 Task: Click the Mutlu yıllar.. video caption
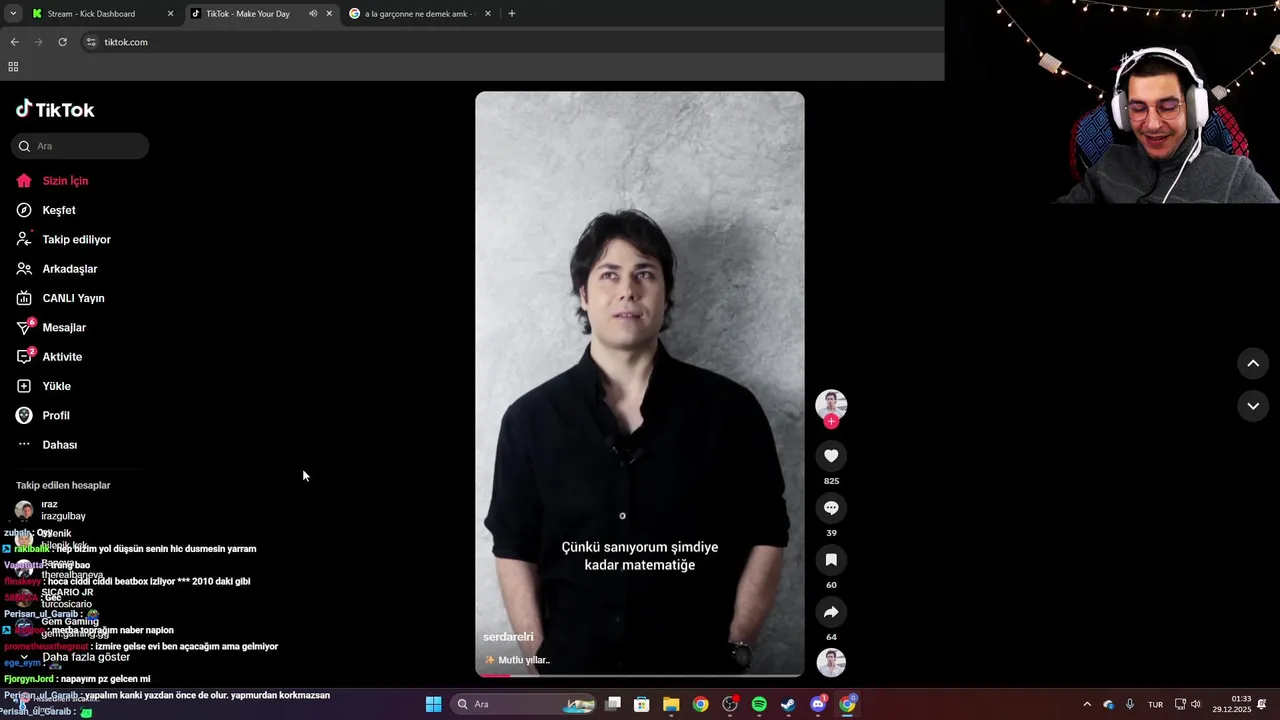point(524,660)
